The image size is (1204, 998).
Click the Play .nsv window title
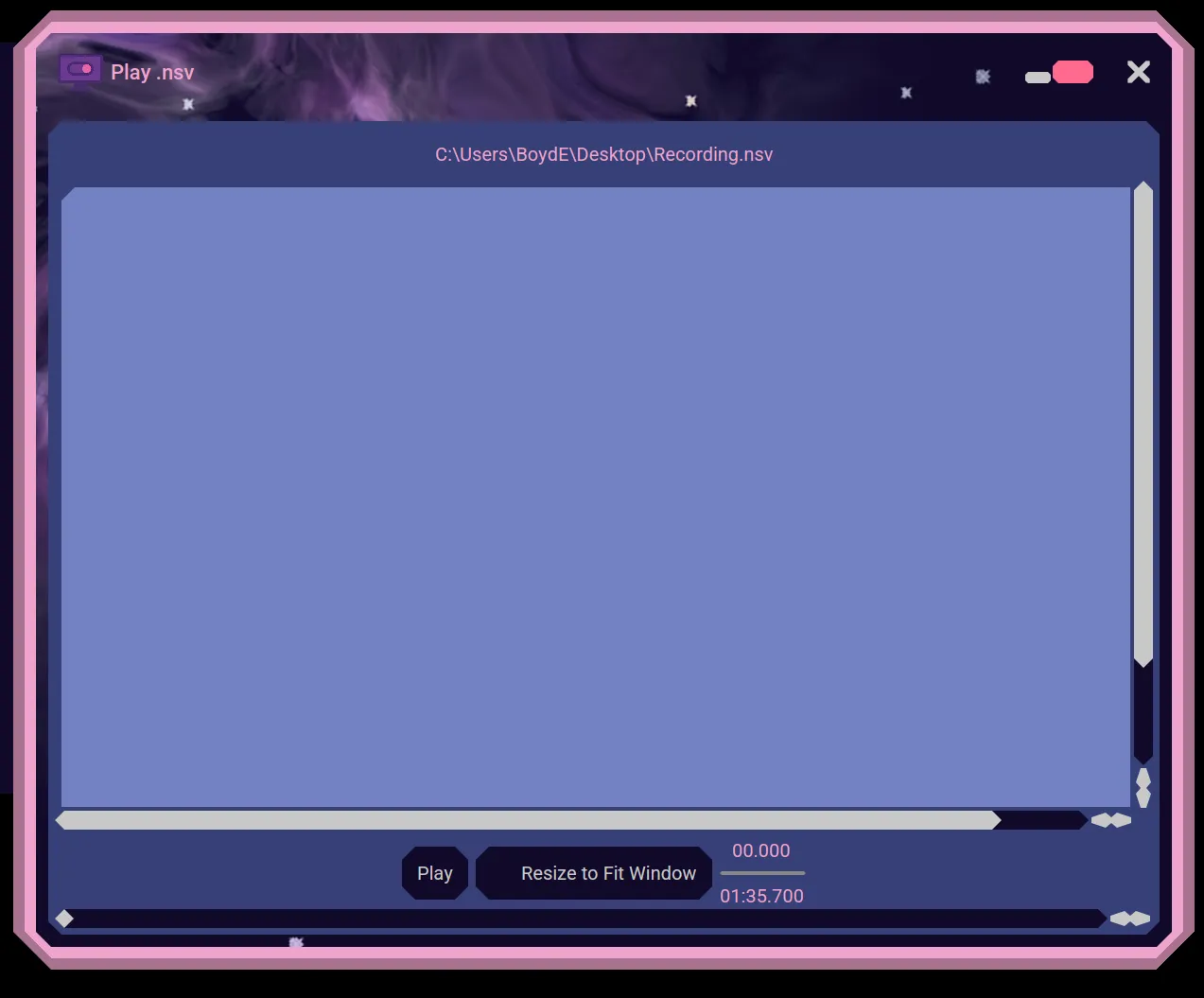click(152, 72)
